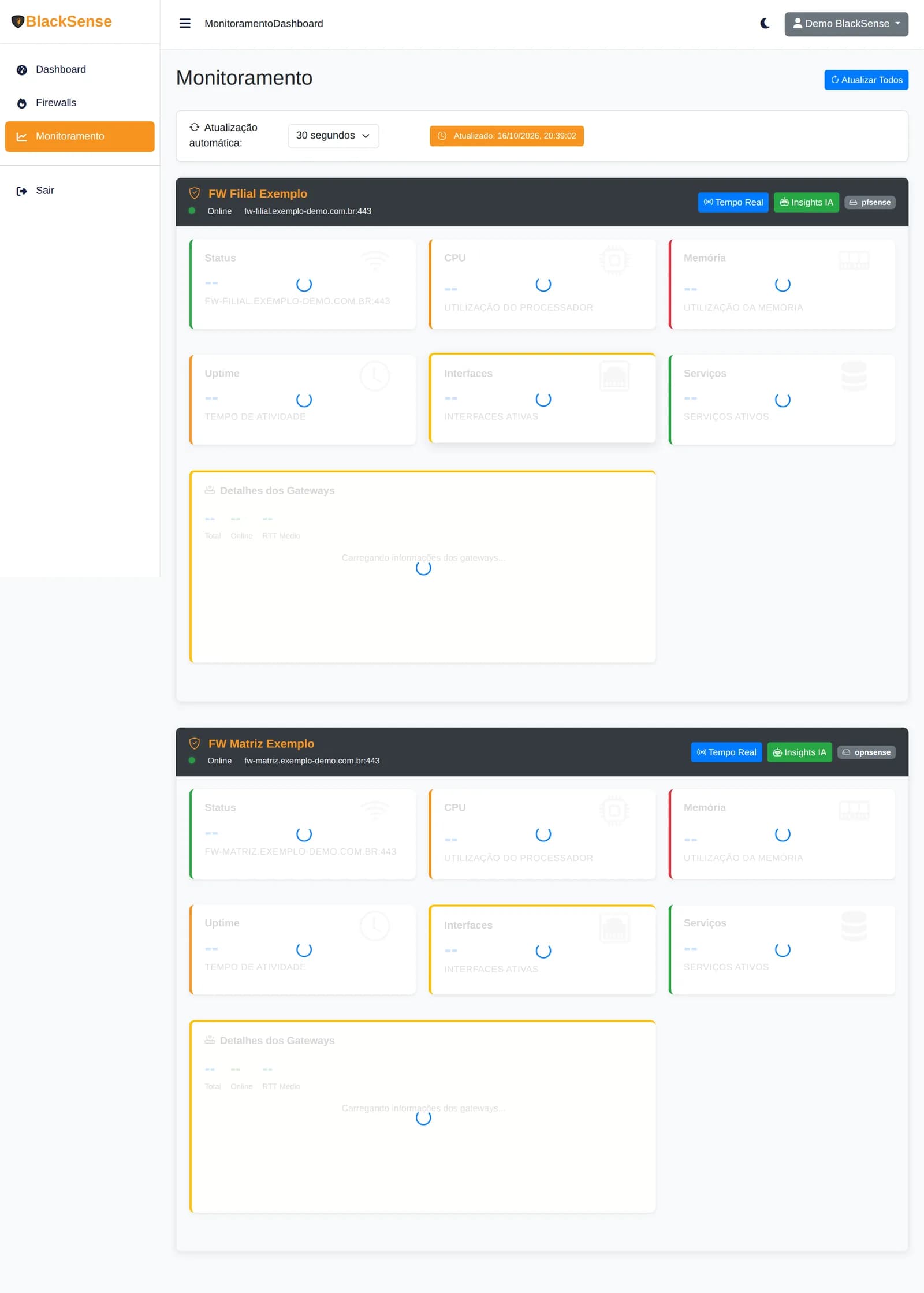924x1293 pixels.
Task: Click server stack icon in Filial Serviços card
Action: [854, 376]
